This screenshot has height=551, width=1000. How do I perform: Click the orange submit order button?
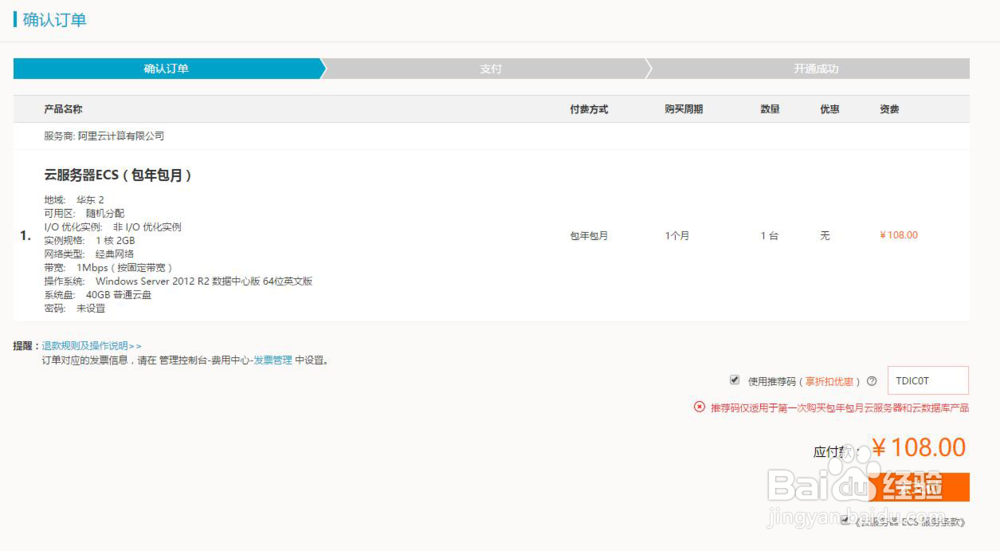[920, 487]
